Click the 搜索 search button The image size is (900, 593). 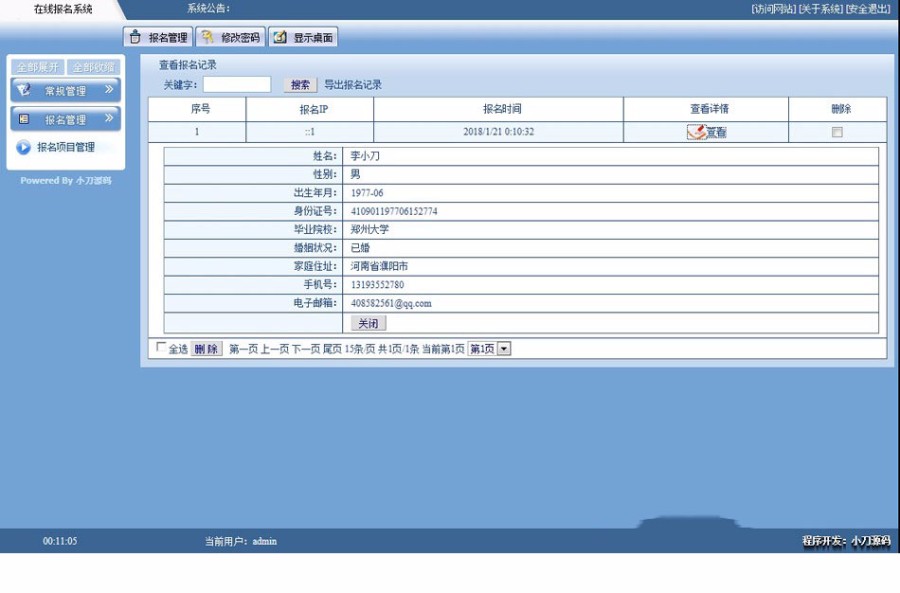tap(297, 84)
